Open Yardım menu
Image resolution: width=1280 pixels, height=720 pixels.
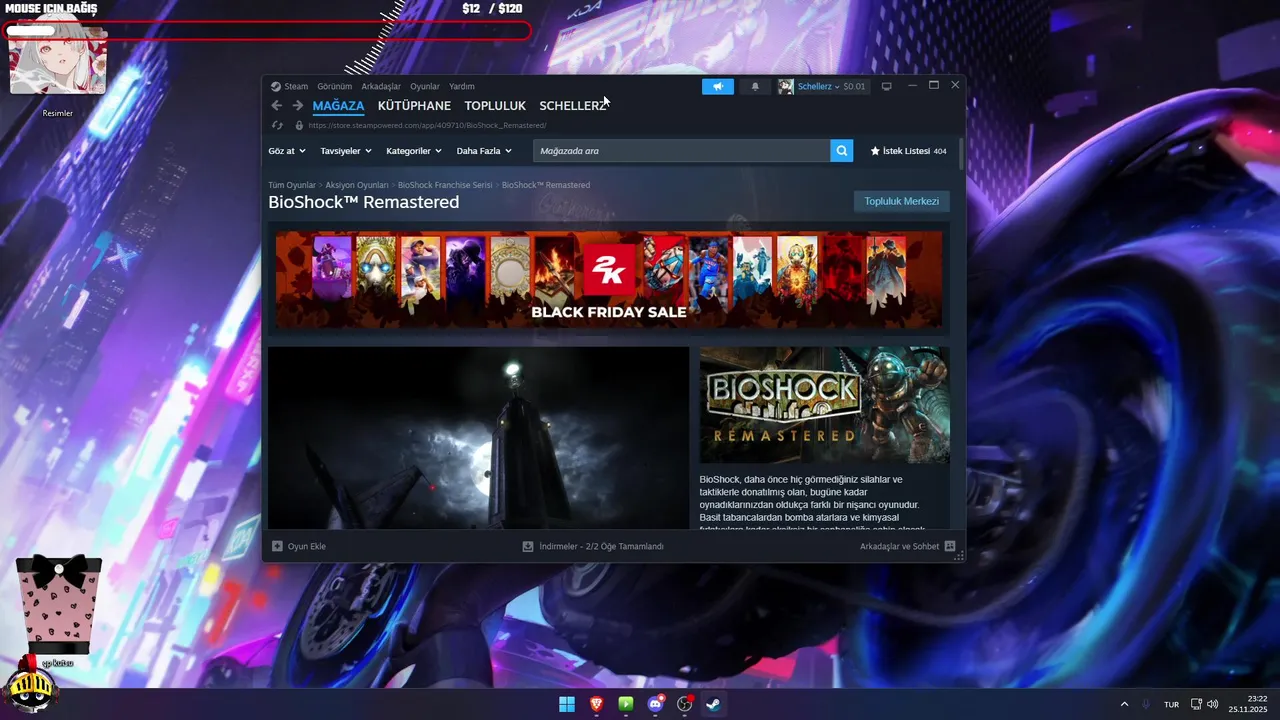click(462, 86)
